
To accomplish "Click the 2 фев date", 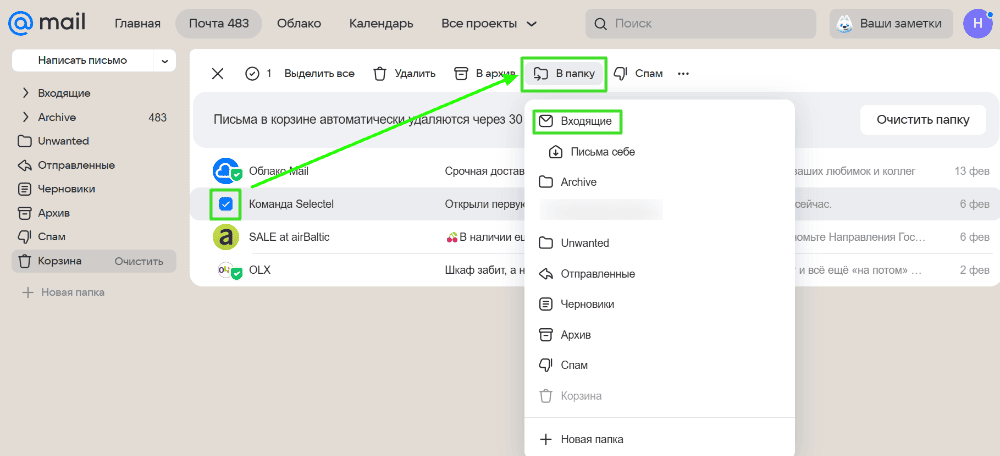I will click(974, 270).
